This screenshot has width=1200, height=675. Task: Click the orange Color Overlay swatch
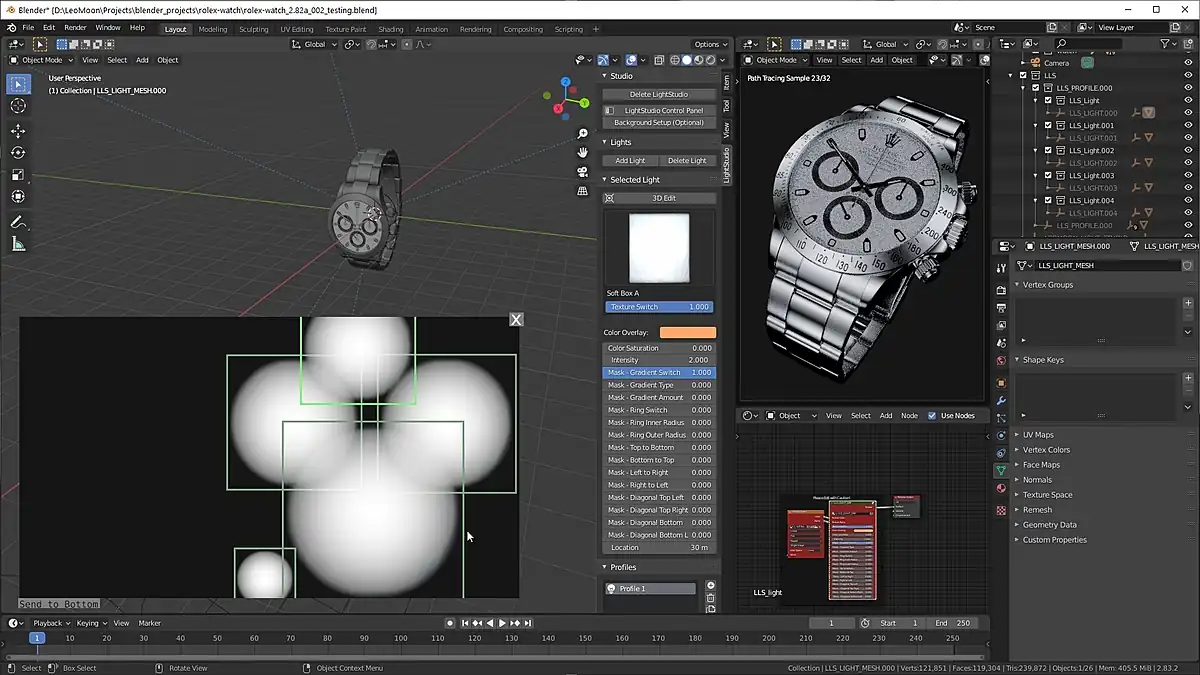tap(687, 333)
